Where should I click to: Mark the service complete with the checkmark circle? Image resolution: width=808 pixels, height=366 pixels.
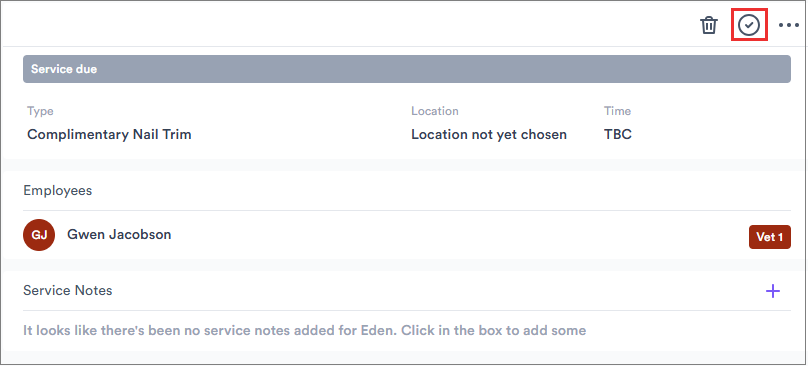749,25
